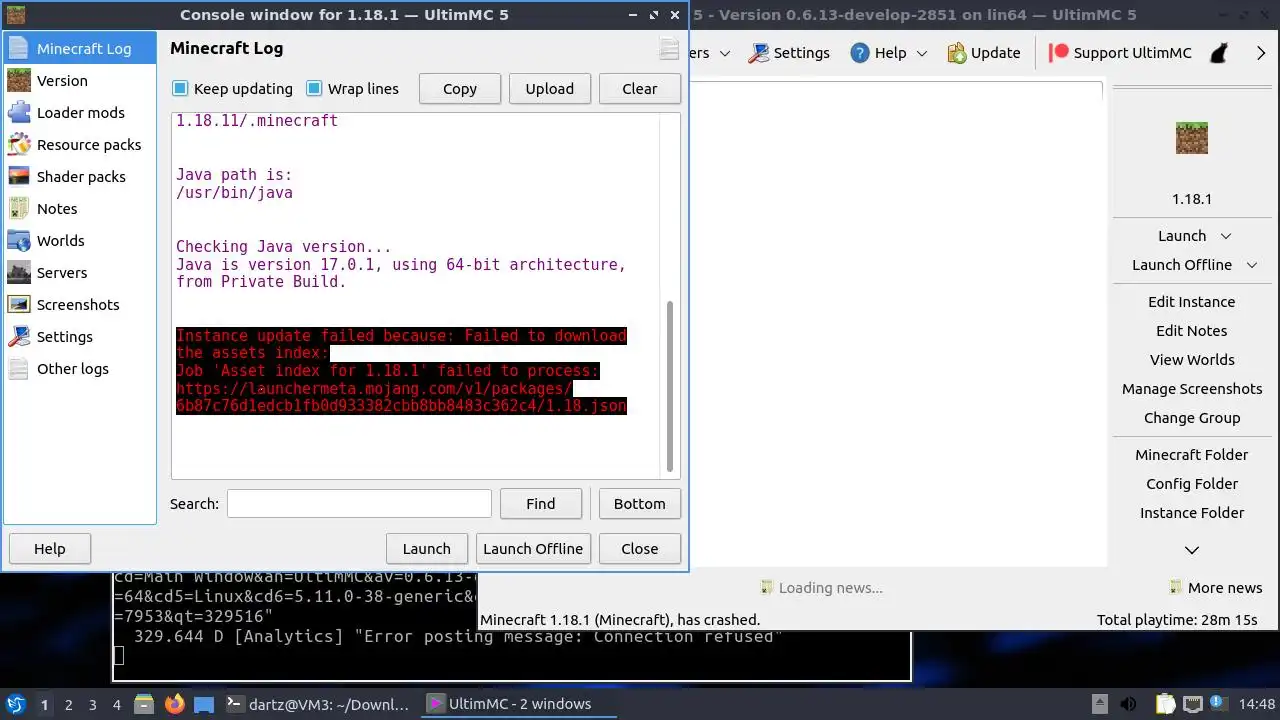Viewport: 1280px width, 720px height.
Task: Click the '/usr/bin/java' path line
Action: click(x=234, y=192)
